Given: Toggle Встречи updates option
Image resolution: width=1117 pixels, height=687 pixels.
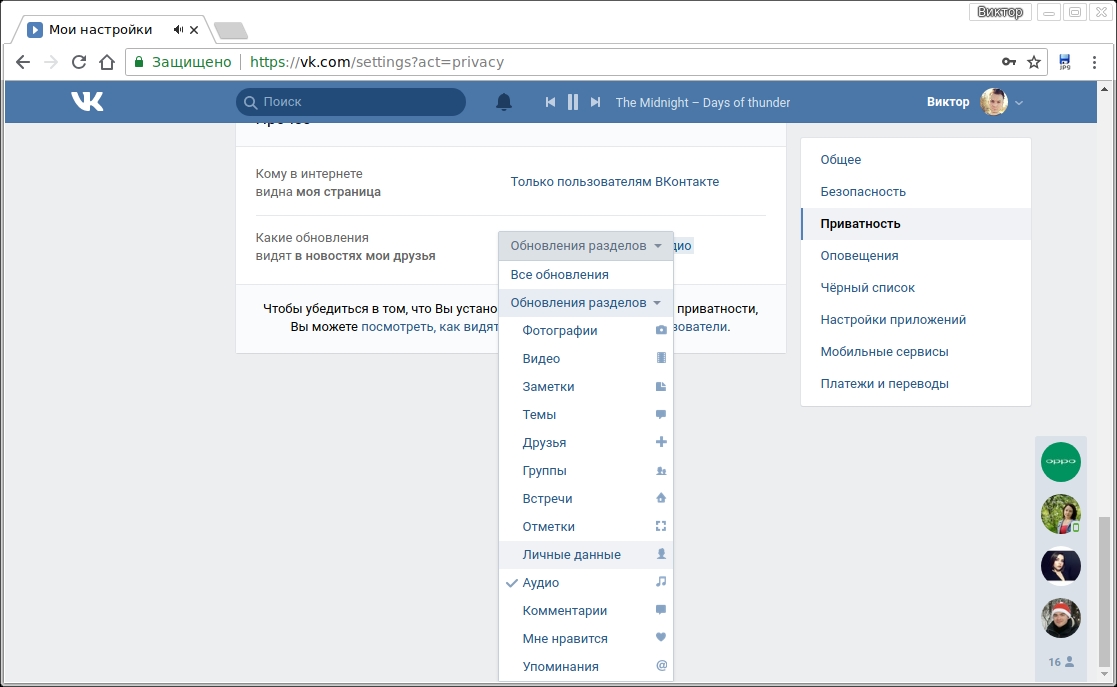Looking at the screenshot, I should (586, 499).
